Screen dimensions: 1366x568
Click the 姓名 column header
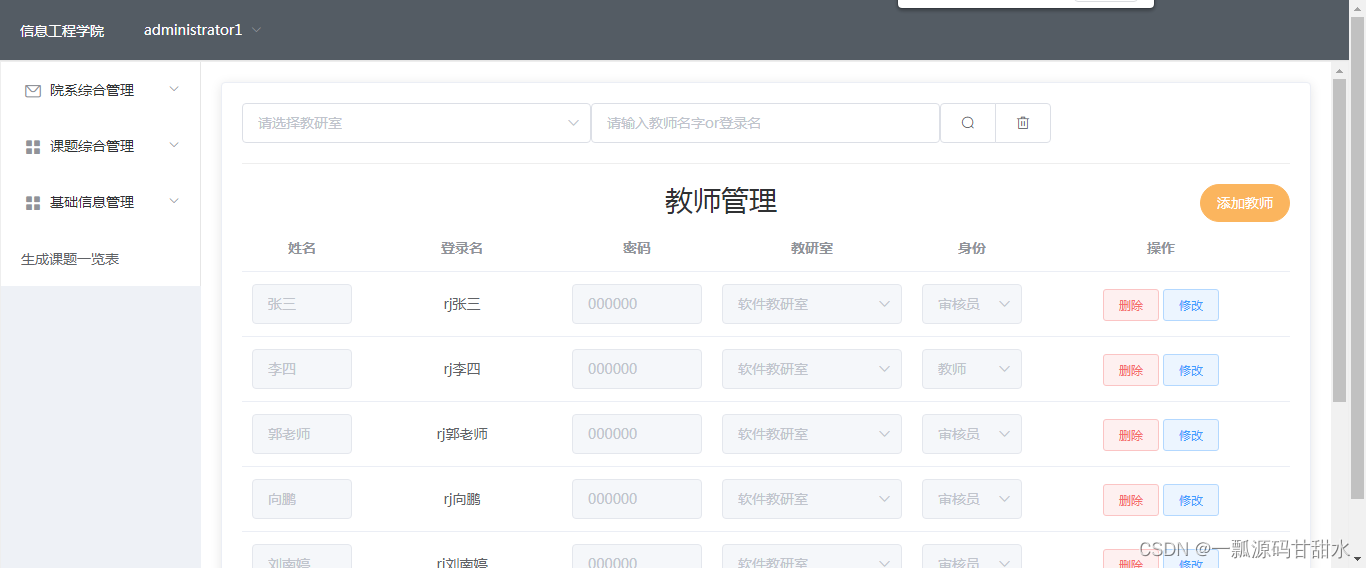click(x=302, y=248)
